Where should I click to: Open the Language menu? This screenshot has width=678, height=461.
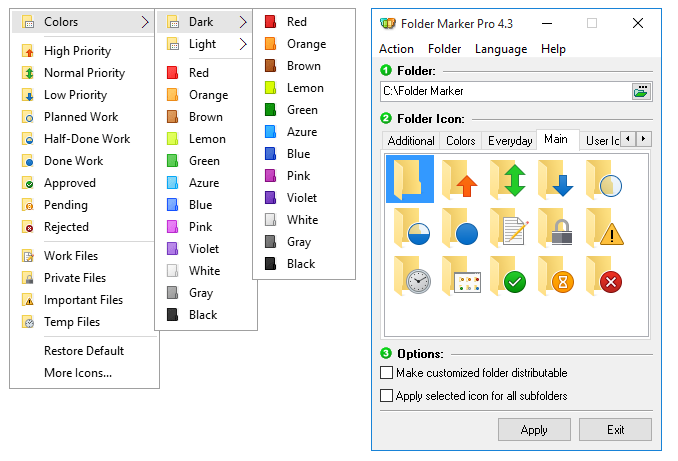(500, 49)
